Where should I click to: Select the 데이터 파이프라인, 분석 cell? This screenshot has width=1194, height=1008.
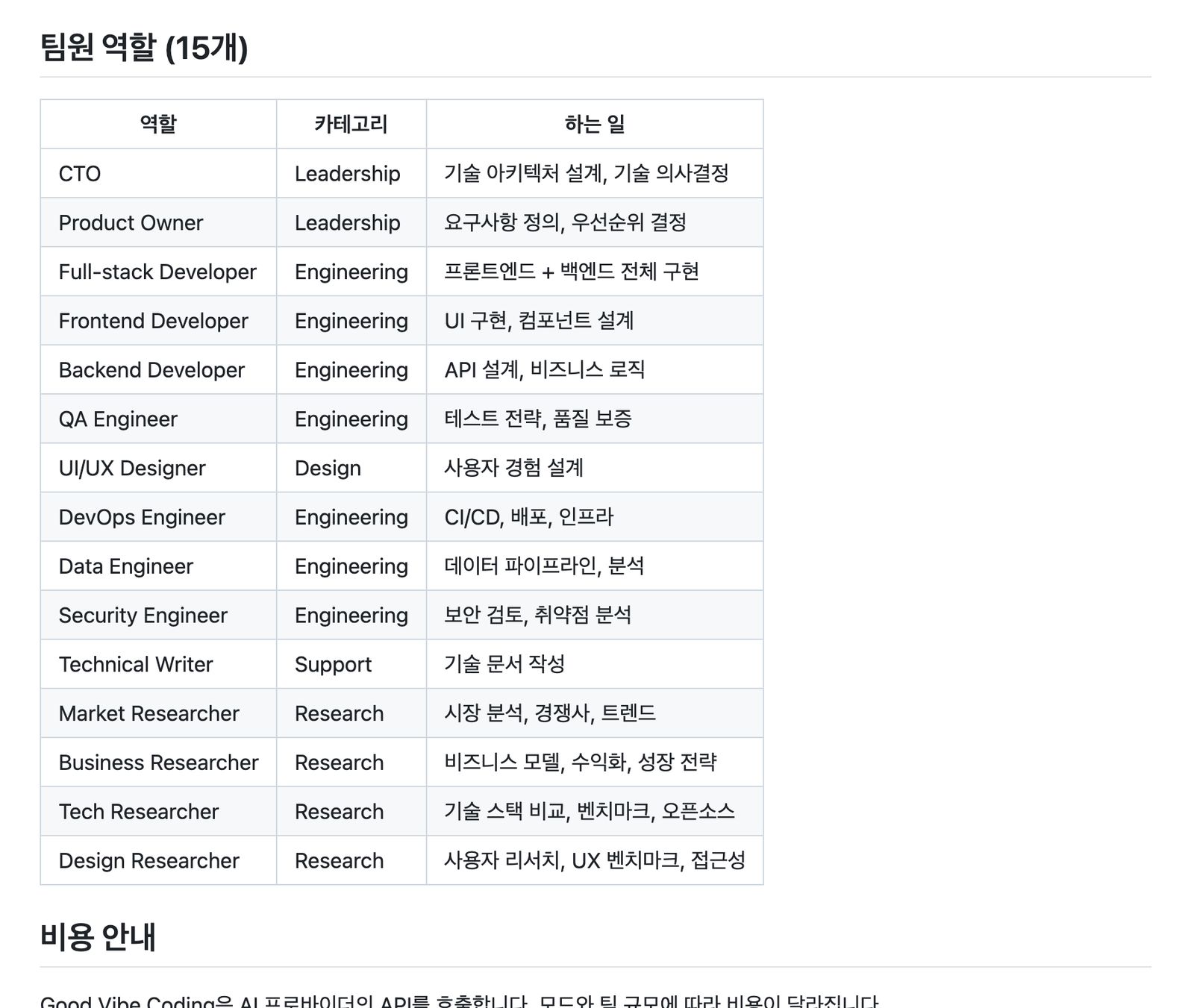tap(595, 566)
